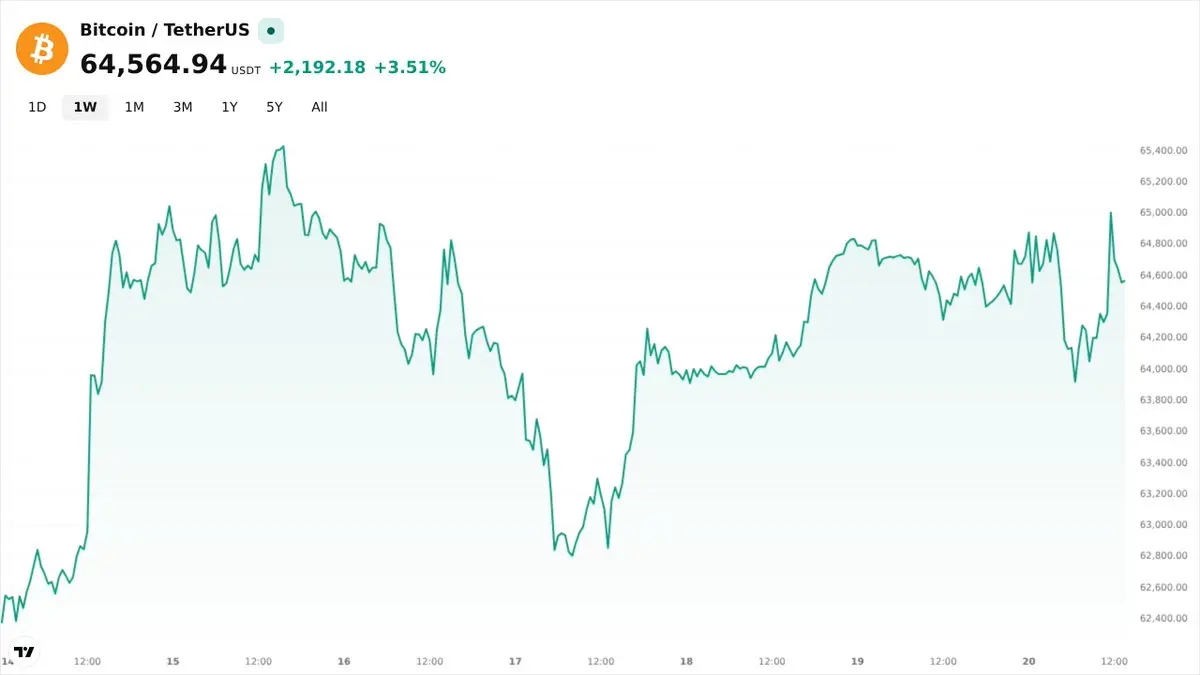
Task: Click date label 15 on time axis
Action: 173,661
